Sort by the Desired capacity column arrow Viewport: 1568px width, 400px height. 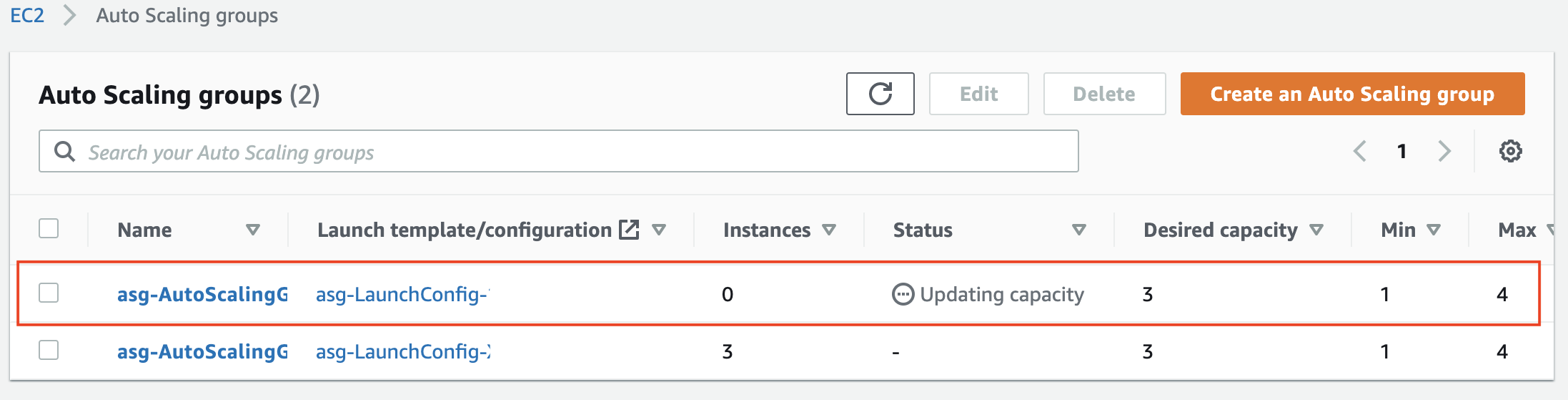click(x=1316, y=230)
